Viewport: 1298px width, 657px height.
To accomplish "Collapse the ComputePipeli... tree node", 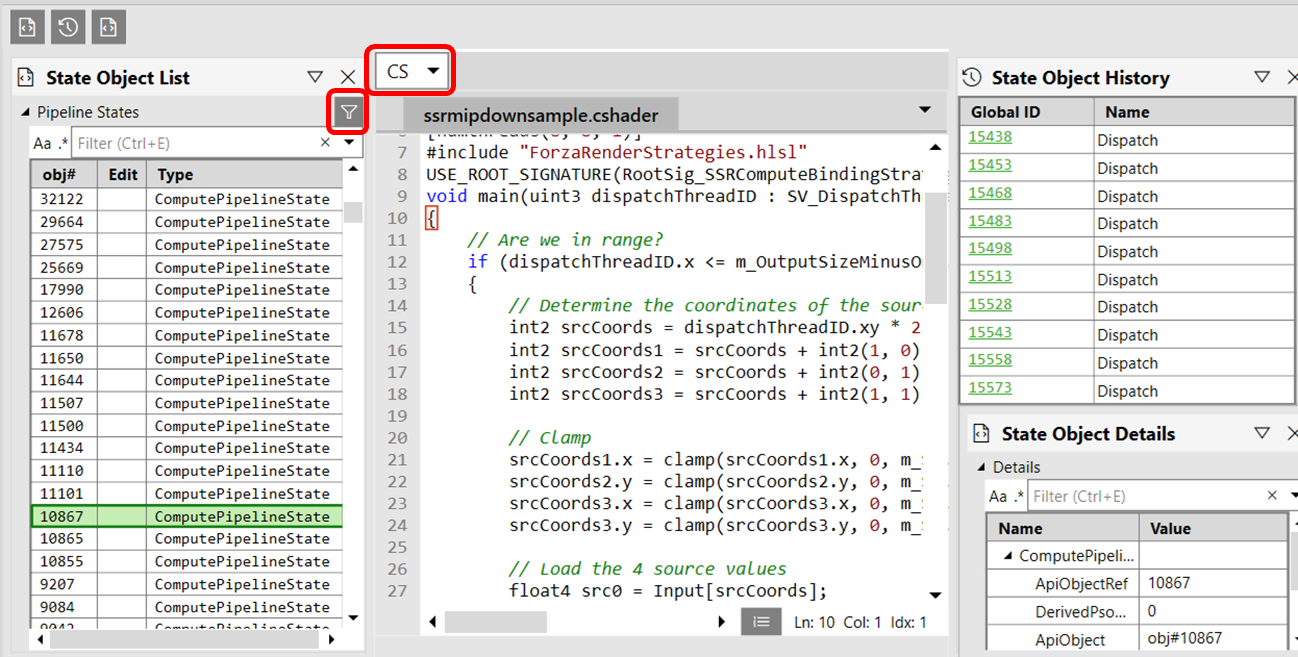I will (1007, 556).
